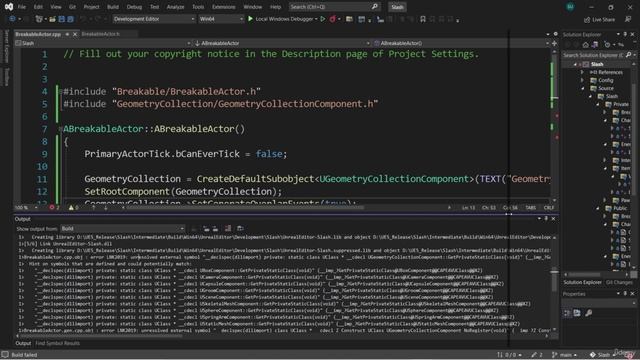Switch to the Git Changes tab
640x360 pixels.
619,283
